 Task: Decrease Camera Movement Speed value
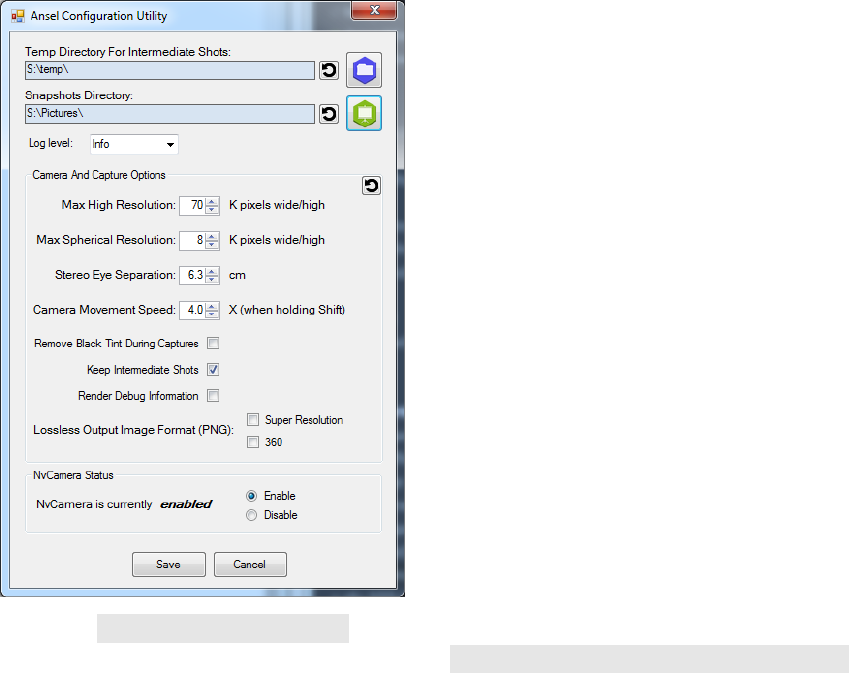click(212, 315)
